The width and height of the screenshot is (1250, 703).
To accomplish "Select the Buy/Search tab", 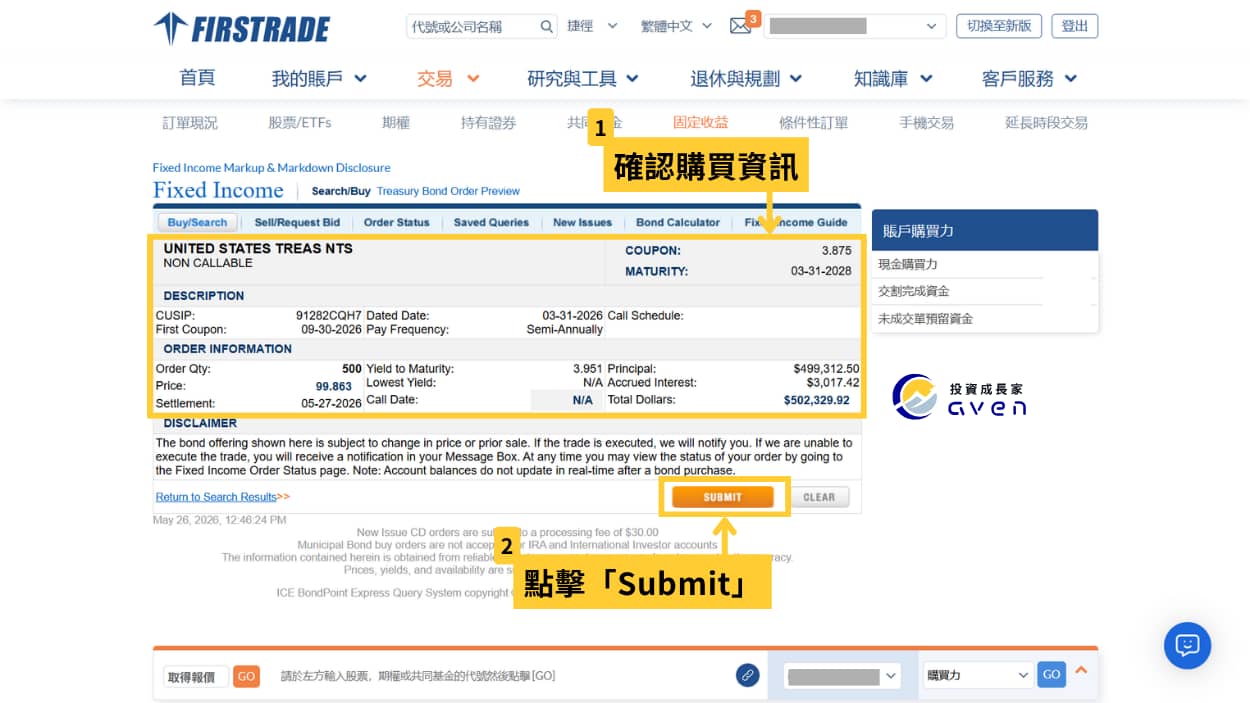I will click(197, 223).
